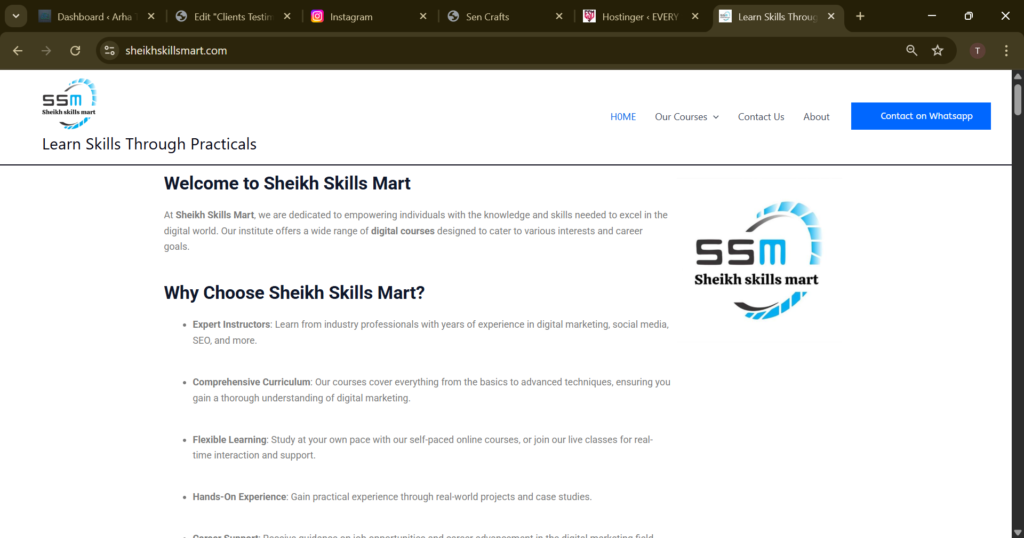This screenshot has width=1024, height=538.
Task: Switch to the Sen Crafts tab
Action: point(505,16)
